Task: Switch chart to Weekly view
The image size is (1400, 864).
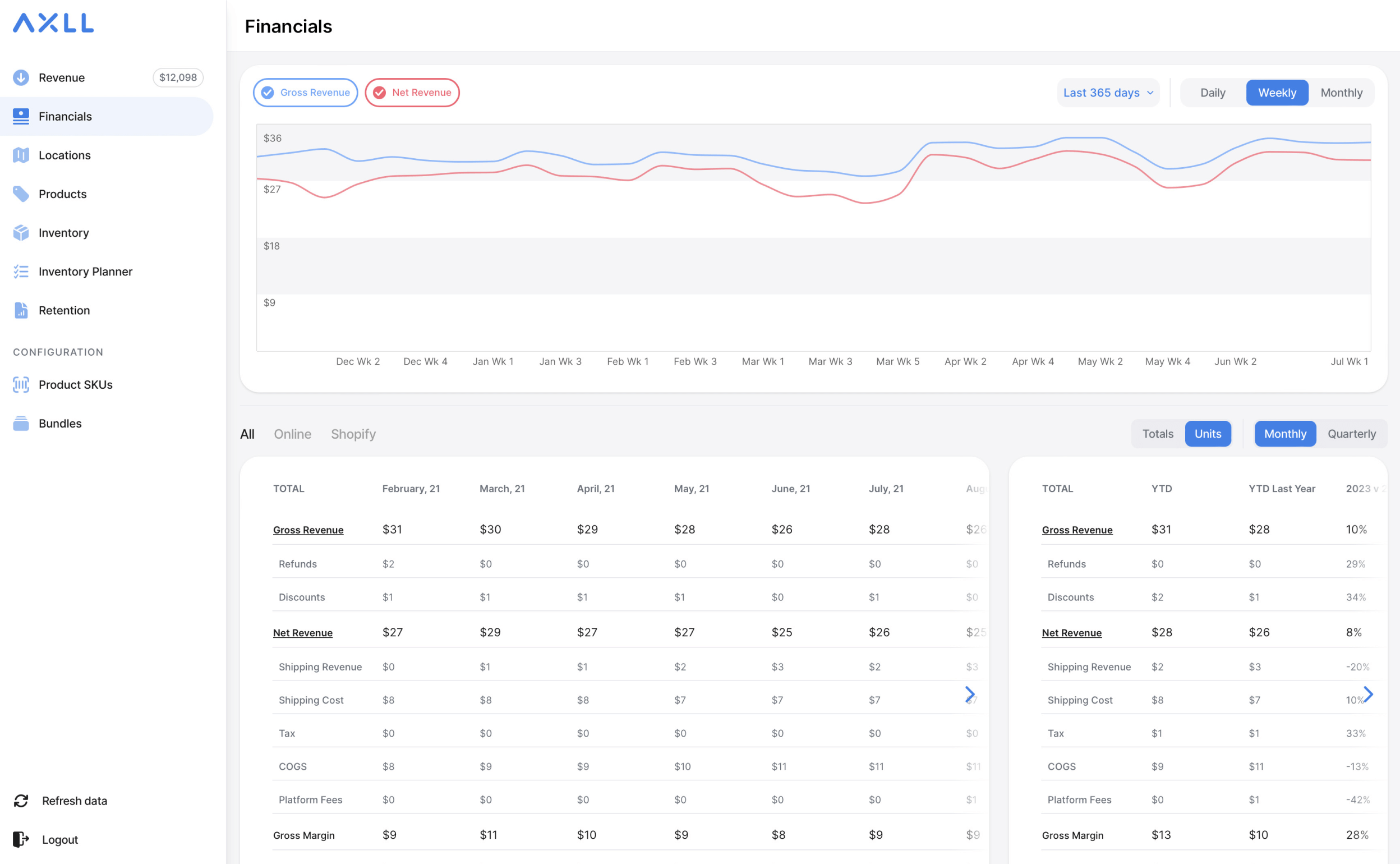Action: tap(1277, 93)
